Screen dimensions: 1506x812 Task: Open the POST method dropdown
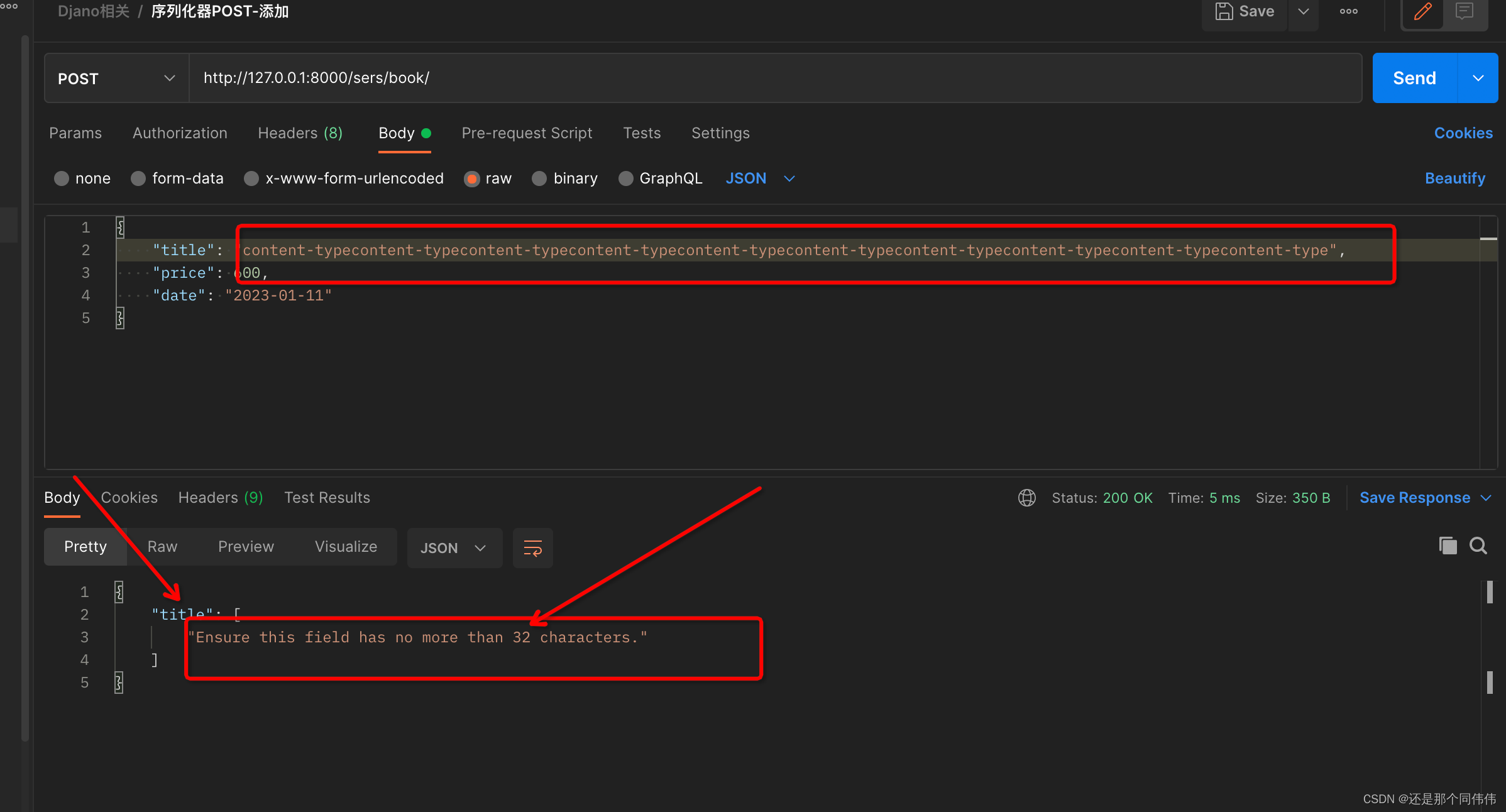click(116, 79)
